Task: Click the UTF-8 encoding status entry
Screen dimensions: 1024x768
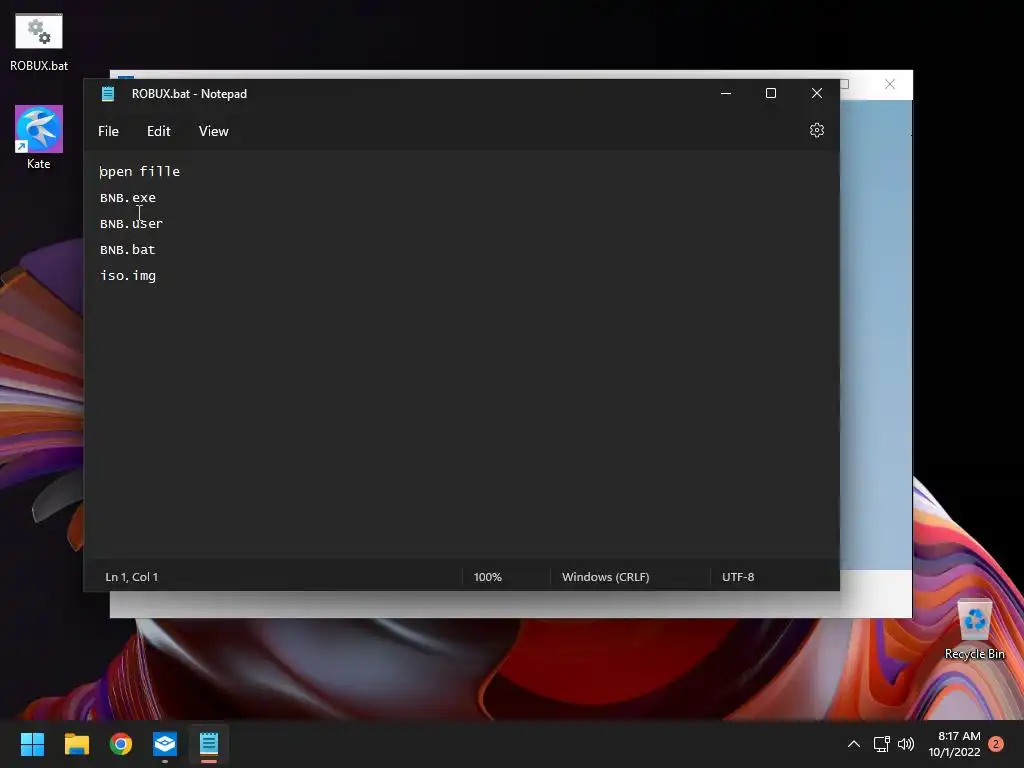Action: point(738,577)
